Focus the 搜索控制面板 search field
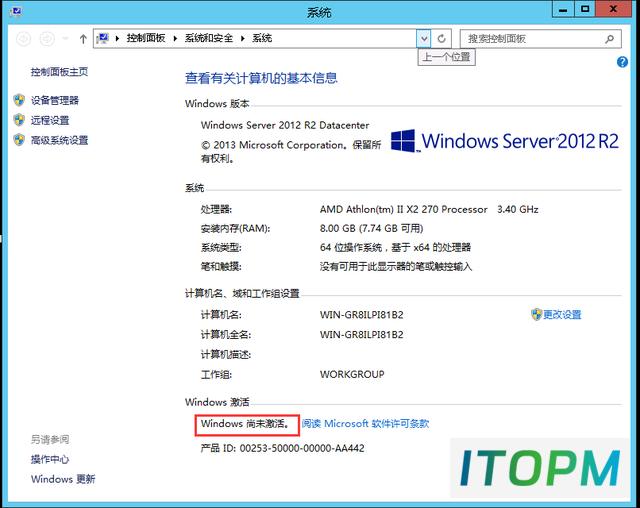640x508 pixels. tap(540, 39)
